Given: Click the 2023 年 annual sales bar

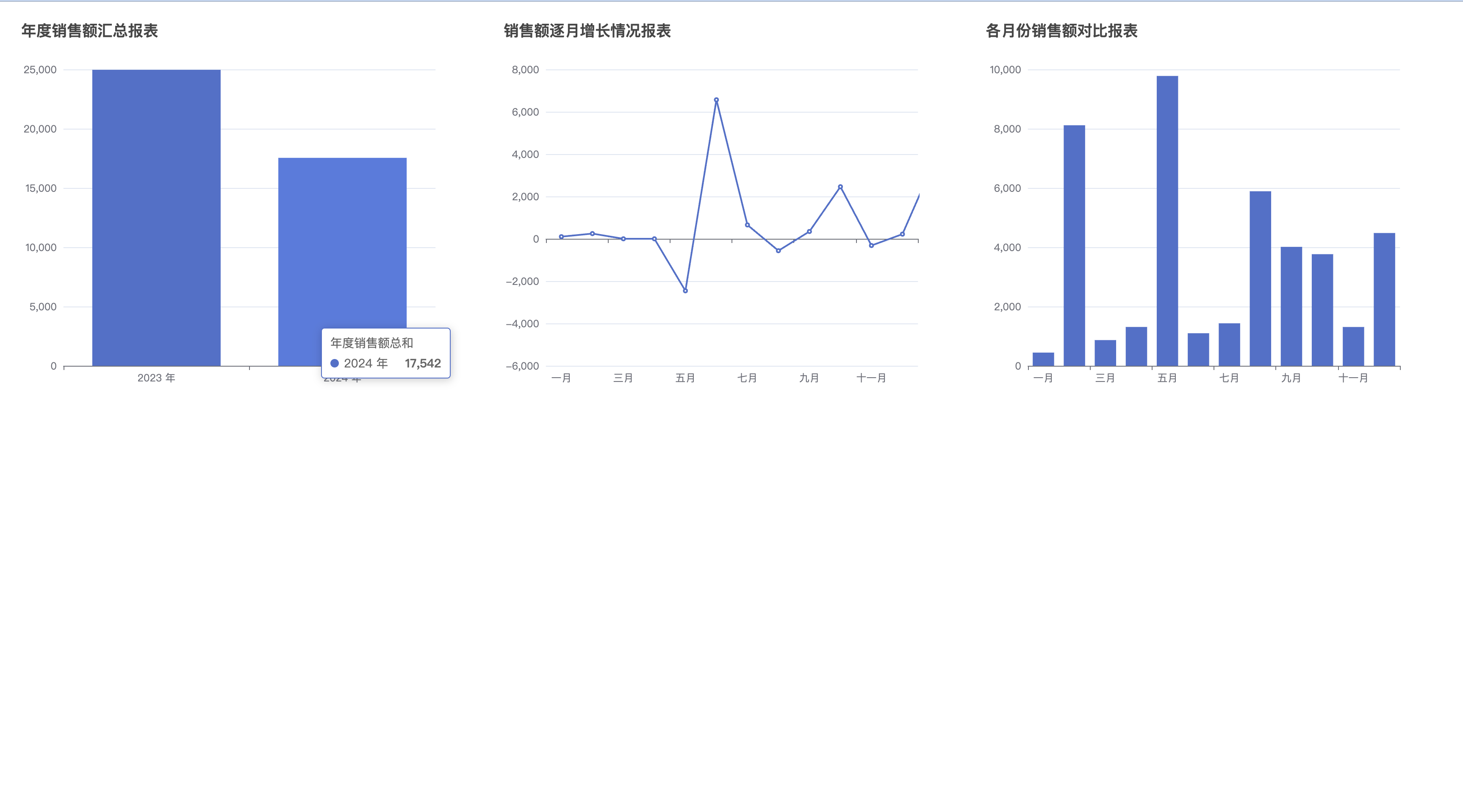Looking at the screenshot, I should [x=156, y=218].
